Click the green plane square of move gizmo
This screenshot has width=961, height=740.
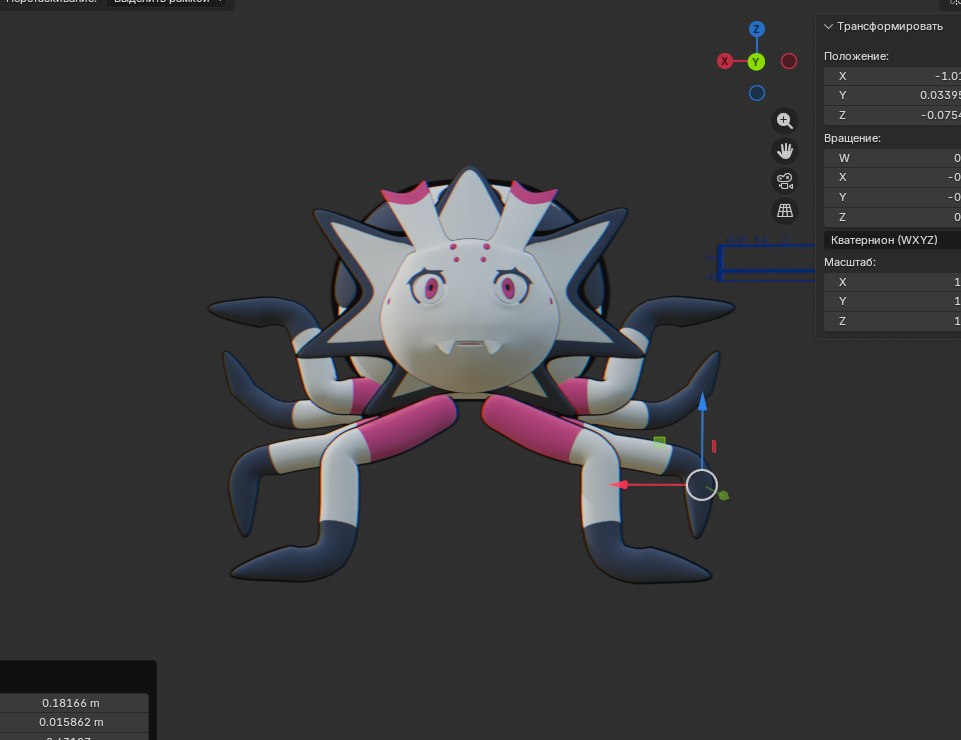(659, 441)
